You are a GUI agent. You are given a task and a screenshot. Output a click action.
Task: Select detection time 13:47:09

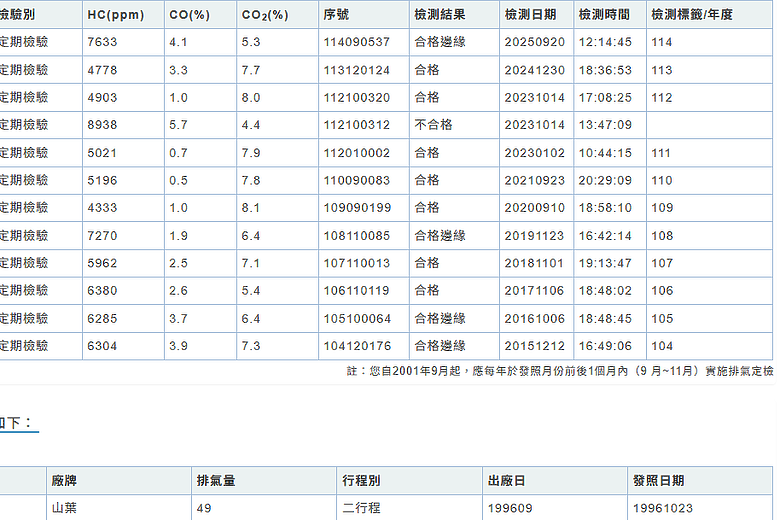point(605,125)
